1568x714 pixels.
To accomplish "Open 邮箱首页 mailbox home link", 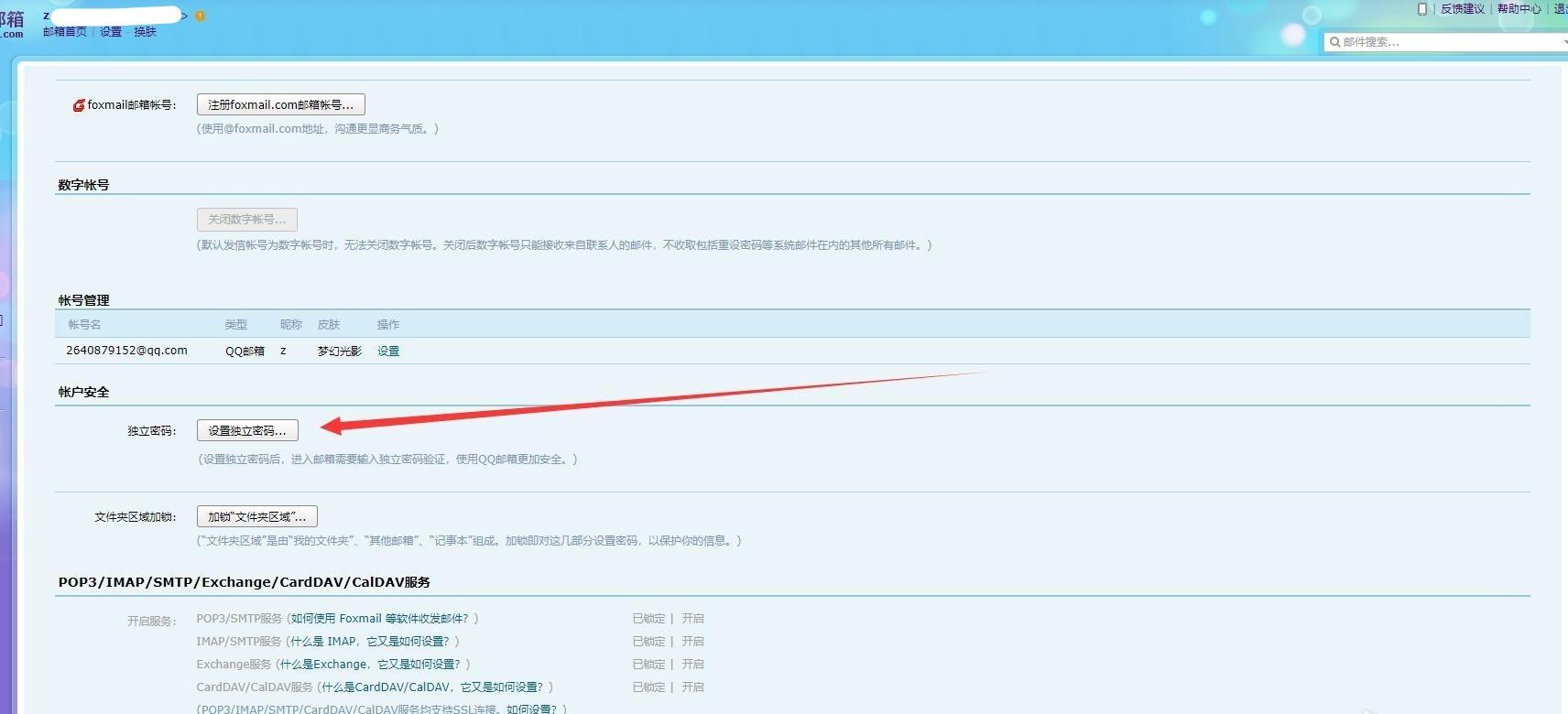I will tap(65, 31).
